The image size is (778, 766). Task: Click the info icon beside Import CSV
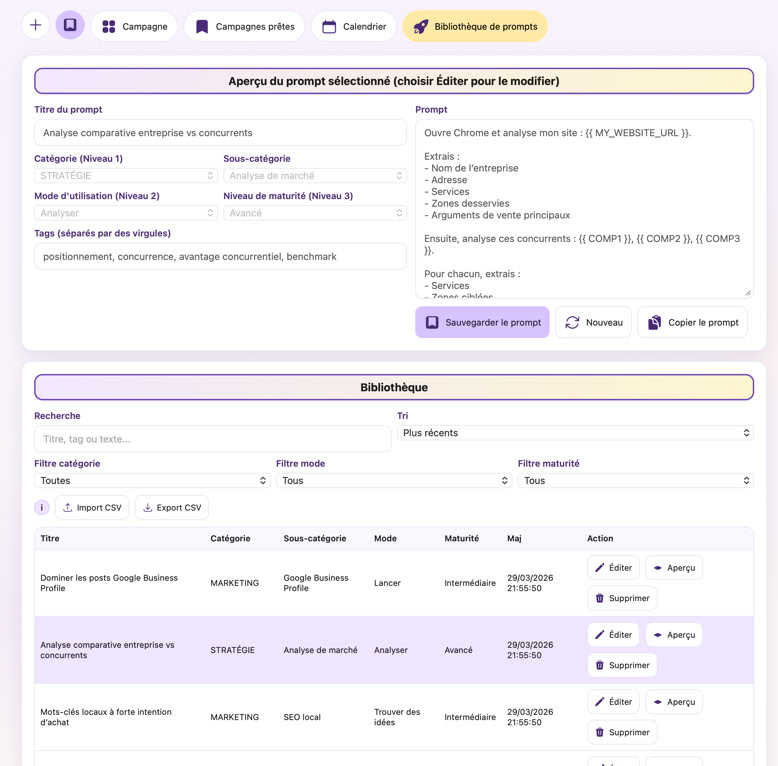click(x=42, y=508)
